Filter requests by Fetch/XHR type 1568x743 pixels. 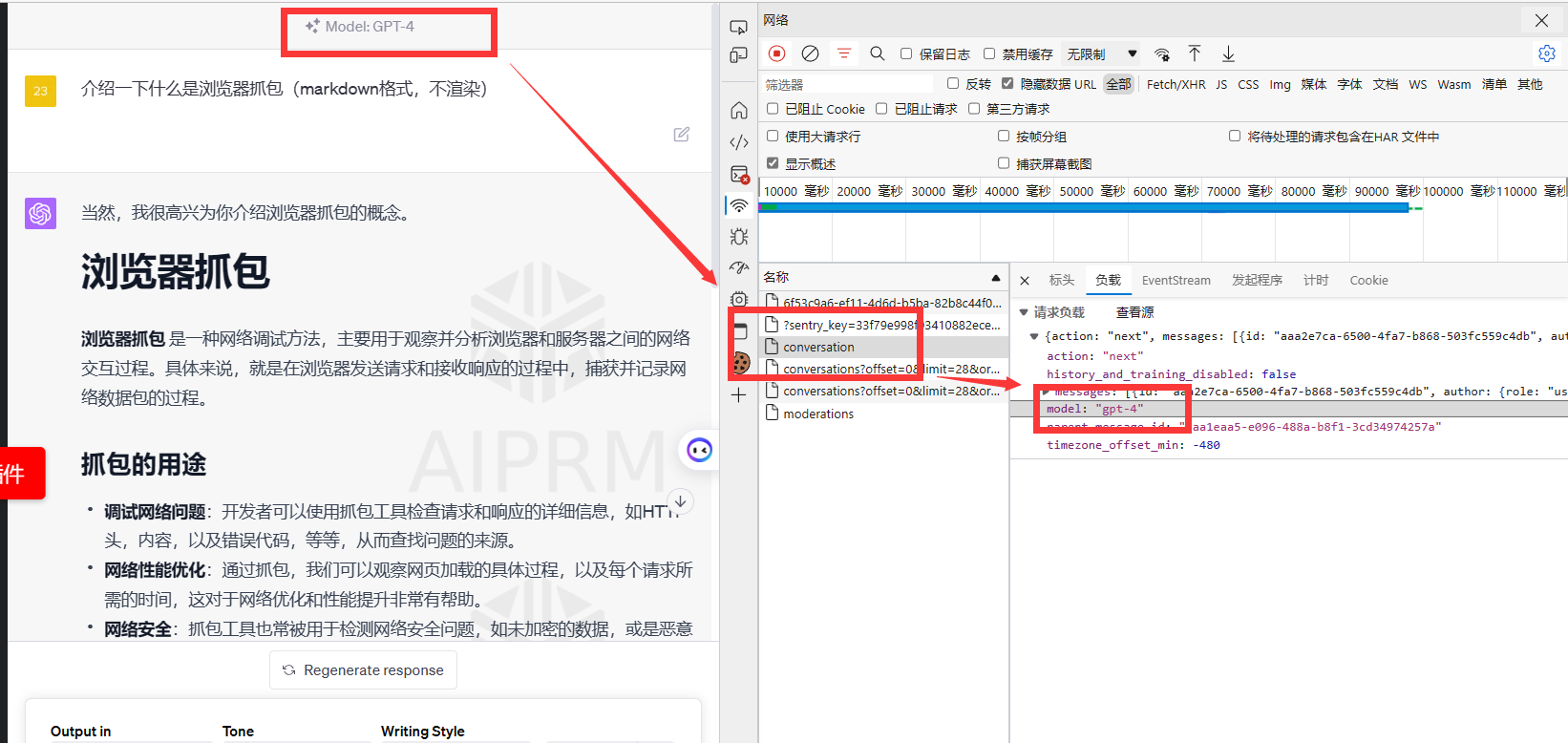coord(1176,84)
